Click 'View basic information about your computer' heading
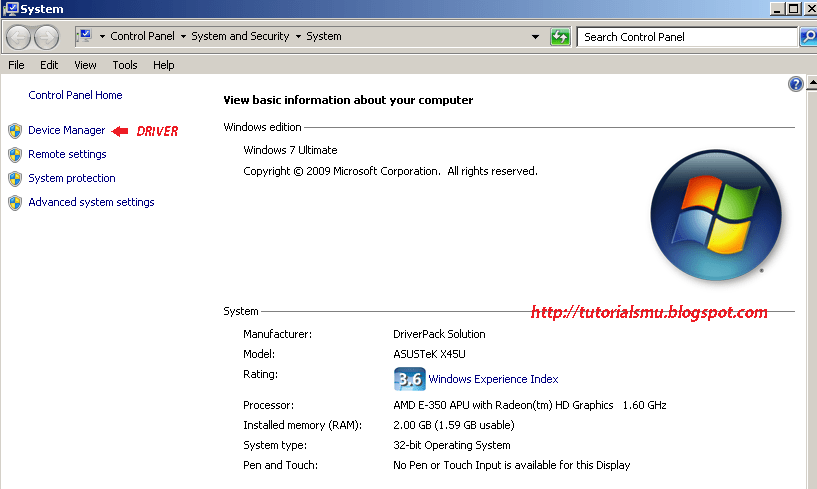Viewport: 817px width, 489px height. tap(348, 100)
